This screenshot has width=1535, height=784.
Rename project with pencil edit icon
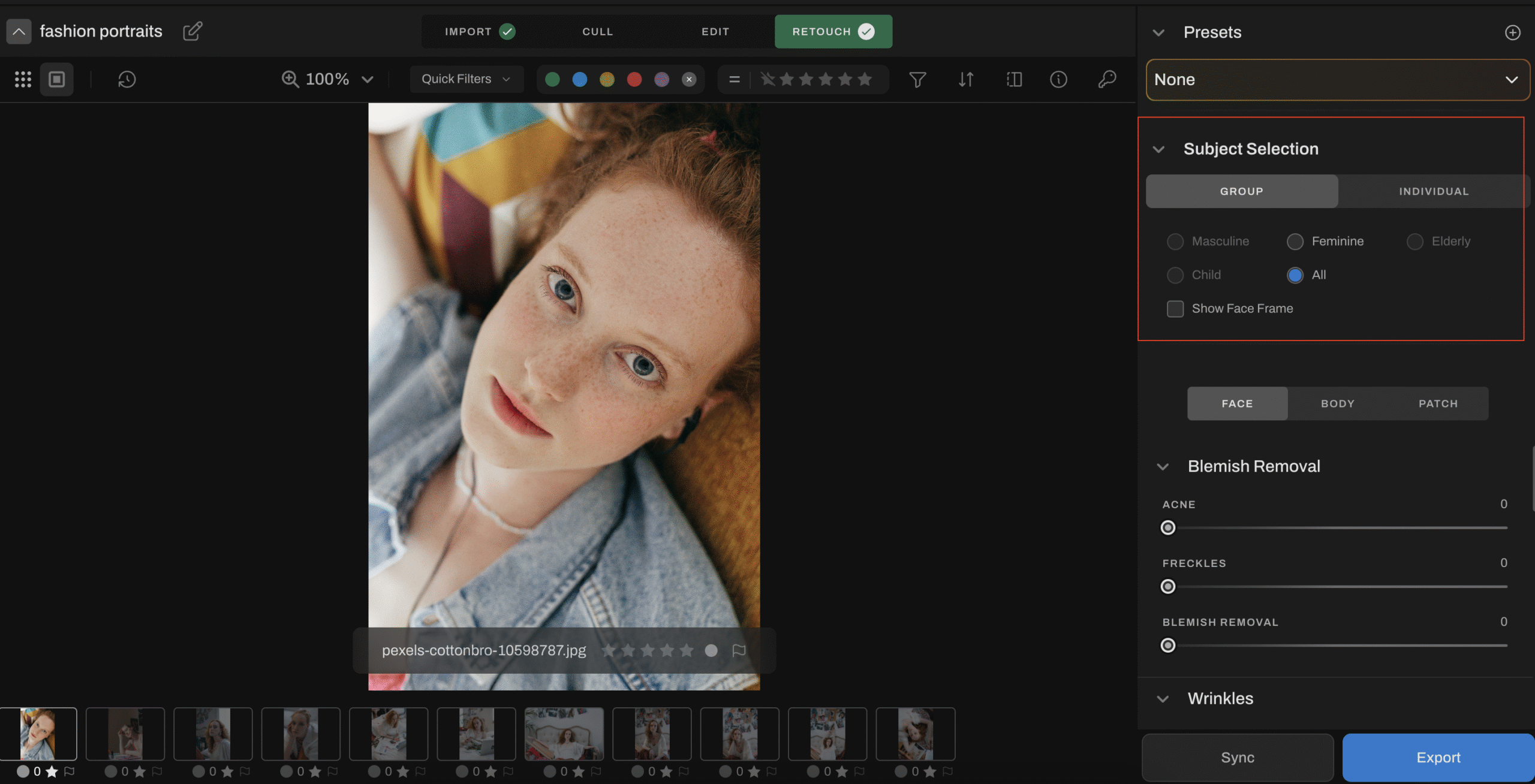pyautogui.click(x=192, y=31)
